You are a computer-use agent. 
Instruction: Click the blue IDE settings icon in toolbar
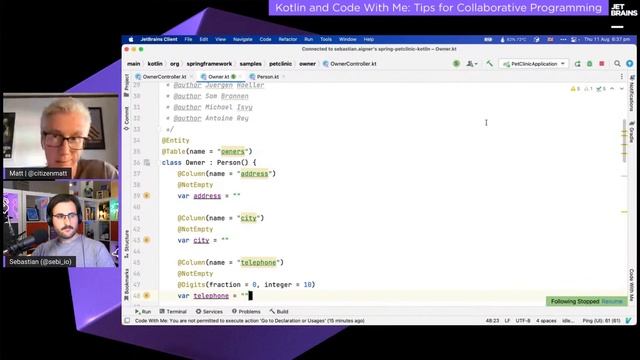pos(629,64)
